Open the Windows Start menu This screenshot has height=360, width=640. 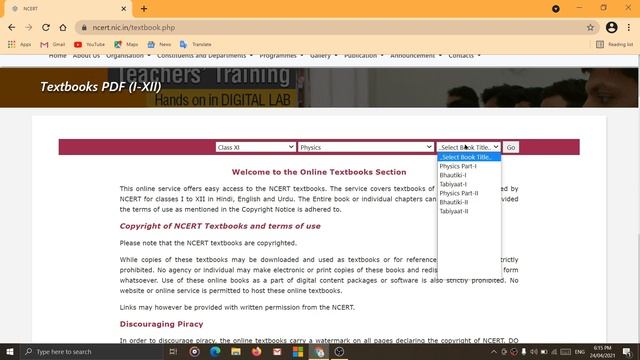tap(10, 351)
